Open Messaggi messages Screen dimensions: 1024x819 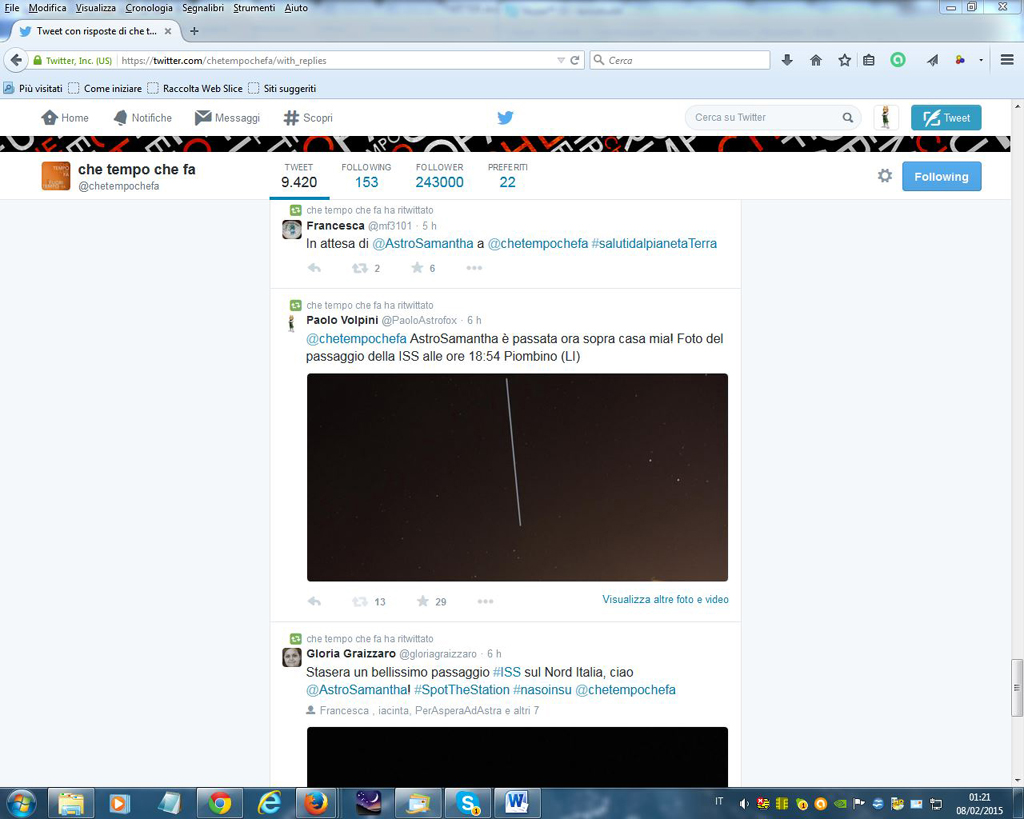tap(227, 118)
